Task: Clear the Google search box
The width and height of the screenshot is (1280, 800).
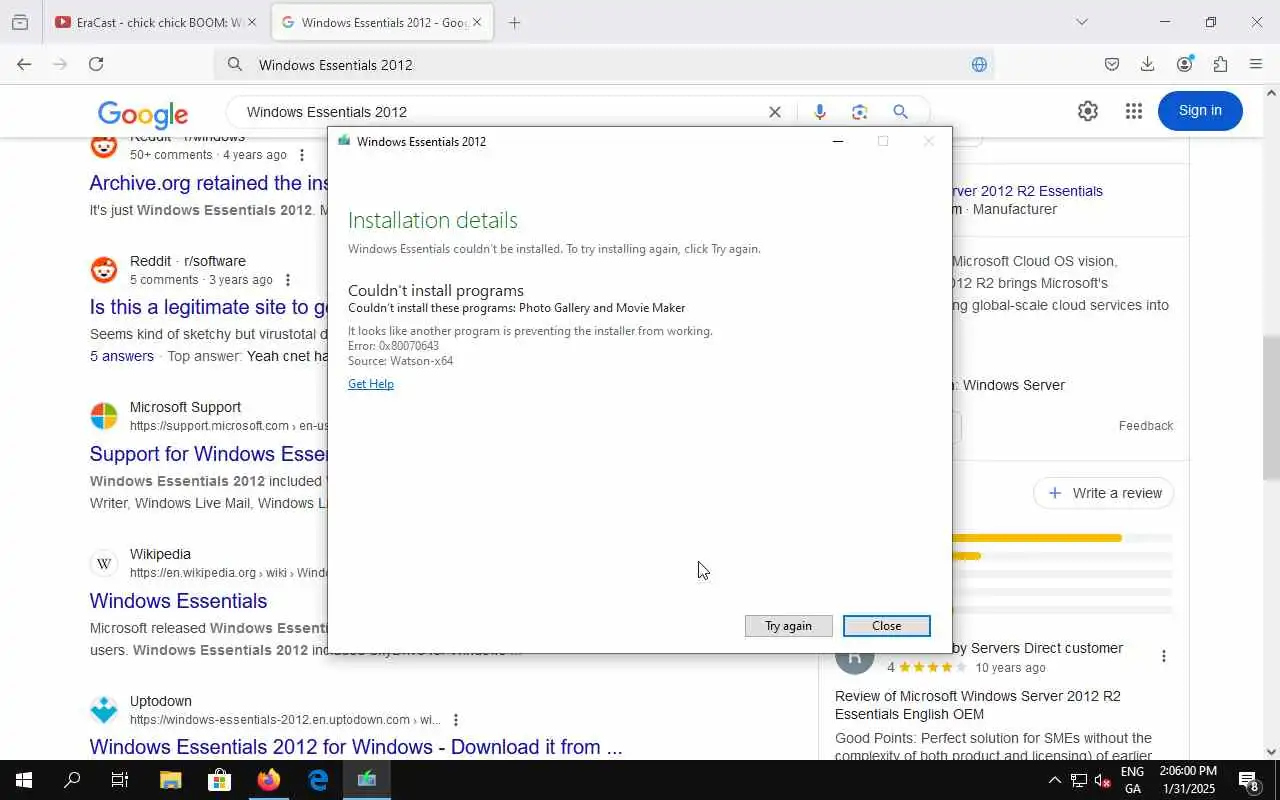Action: pyautogui.click(x=774, y=112)
